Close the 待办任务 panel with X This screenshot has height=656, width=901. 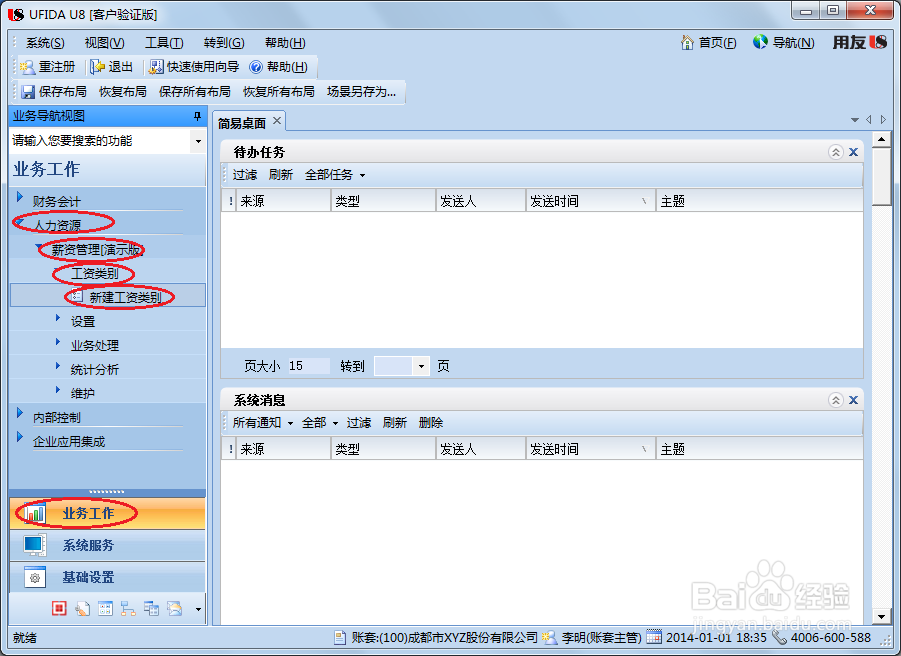point(853,152)
